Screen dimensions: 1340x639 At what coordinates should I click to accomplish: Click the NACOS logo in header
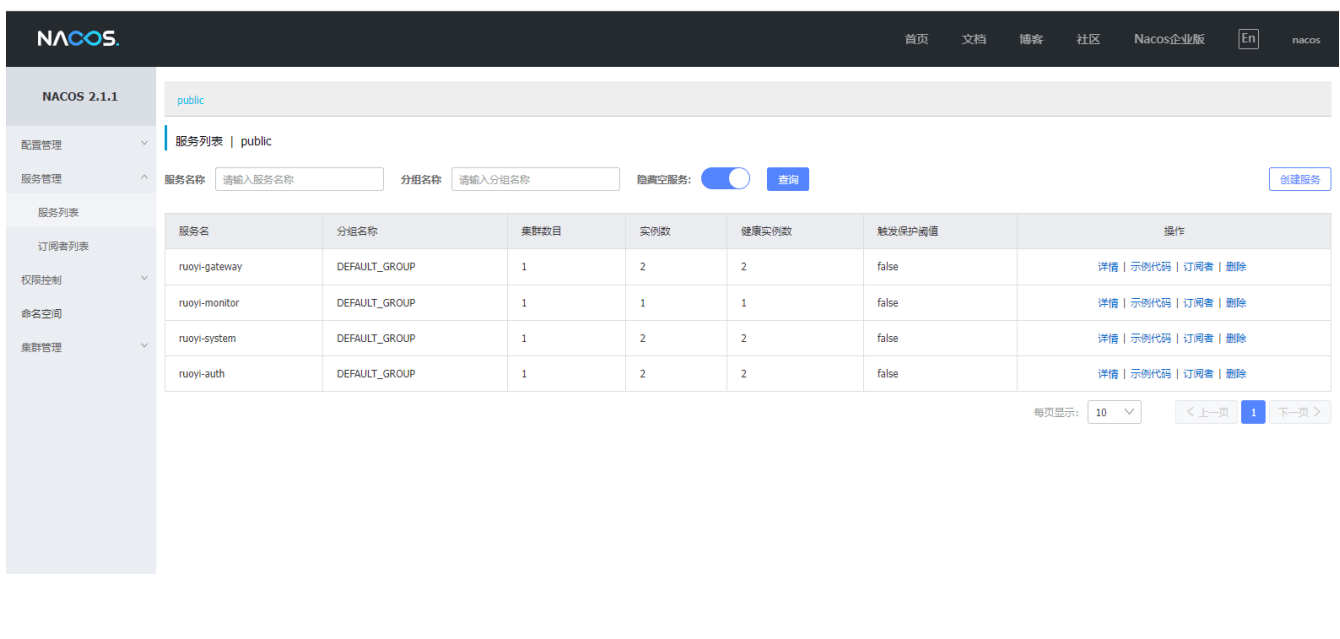[x=78, y=39]
